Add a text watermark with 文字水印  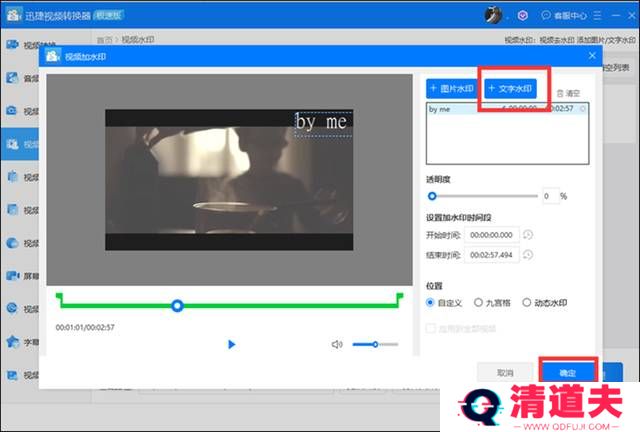pyautogui.click(x=511, y=88)
